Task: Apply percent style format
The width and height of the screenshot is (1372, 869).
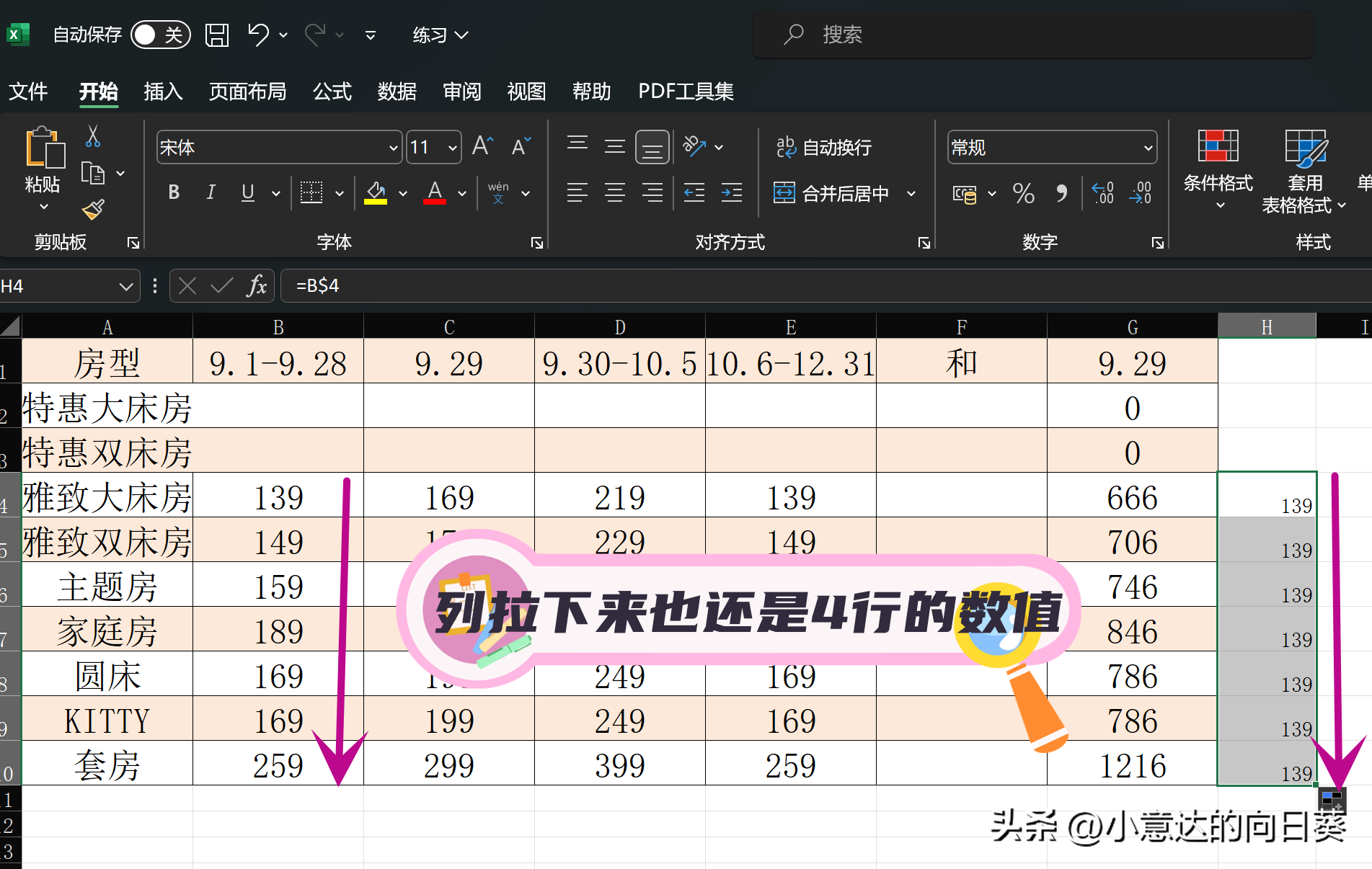Action: (x=1023, y=193)
